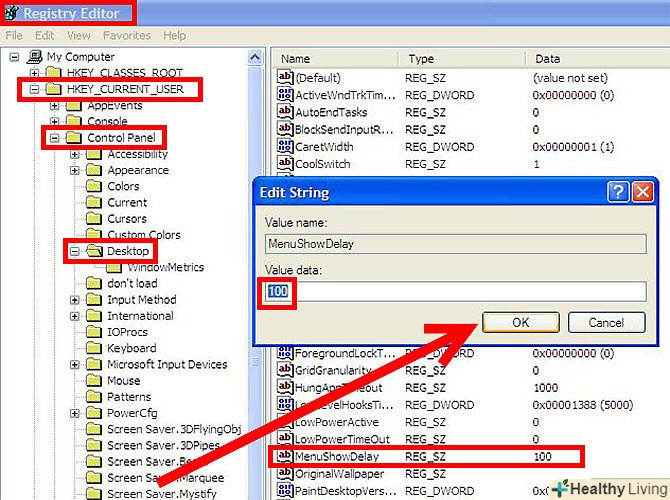The width and height of the screenshot is (670, 500).
Task: Select the Mouse folder icon
Action: pos(94,381)
